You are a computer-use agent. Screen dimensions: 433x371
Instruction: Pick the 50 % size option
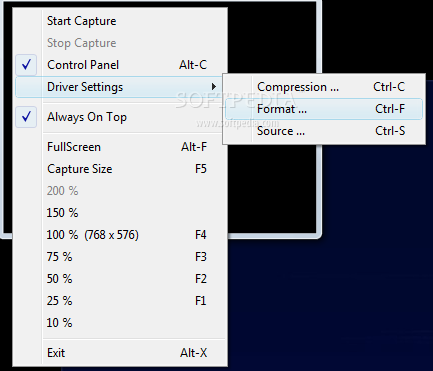tap(120, 279)
